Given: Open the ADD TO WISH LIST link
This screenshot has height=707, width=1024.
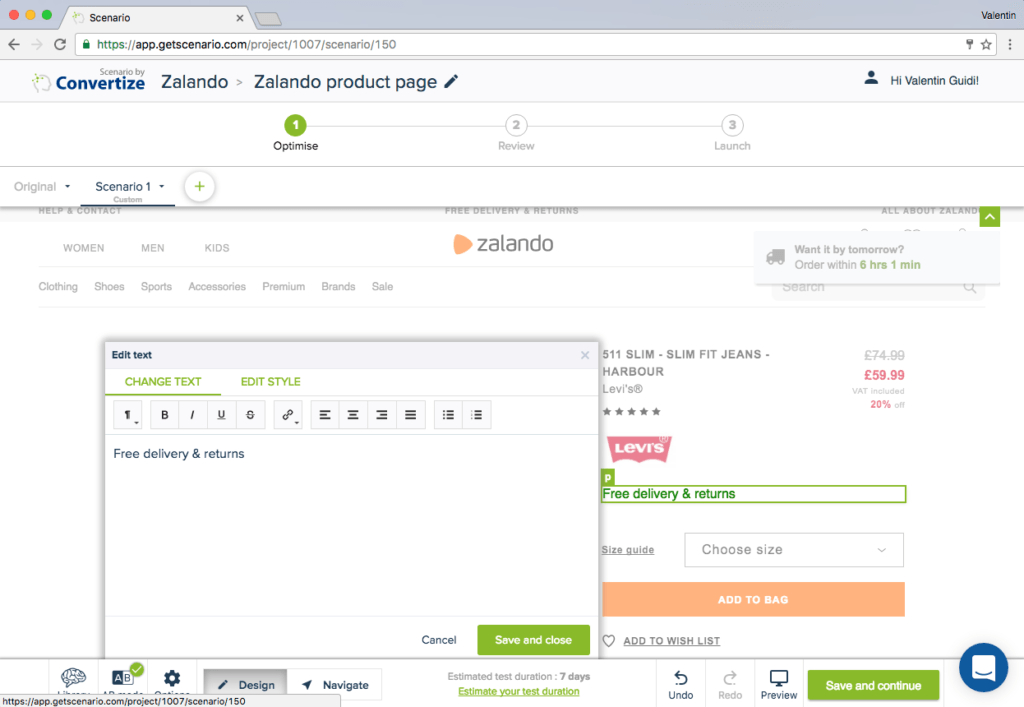Looking at the screenshot, I should [x=672, y=641].
